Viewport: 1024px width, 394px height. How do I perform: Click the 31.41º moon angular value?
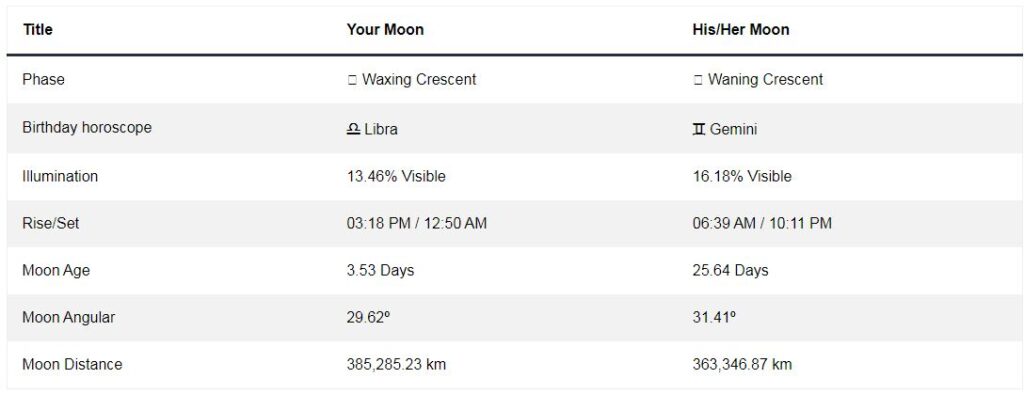[x=714, y=318]
